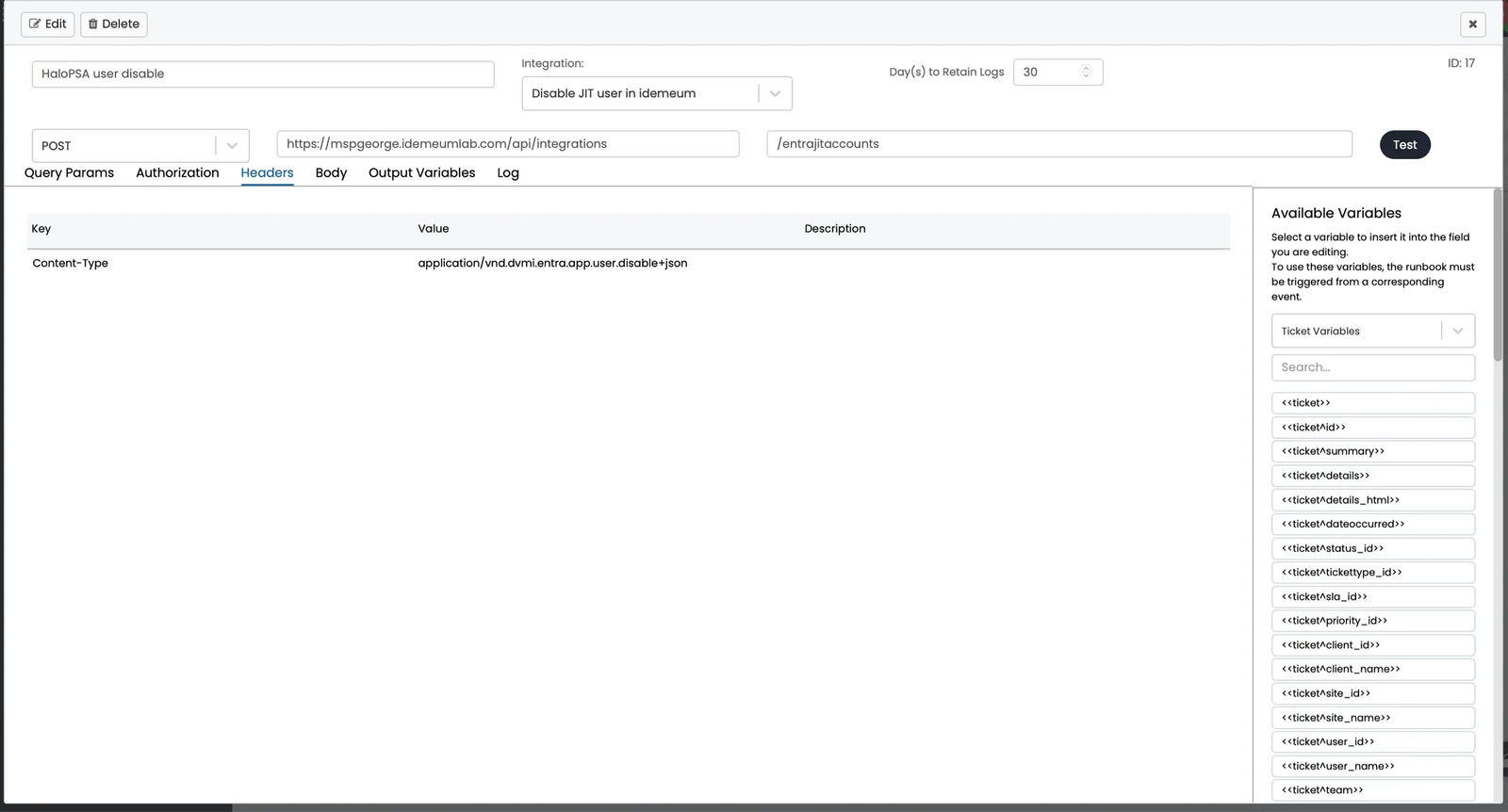Click the Available Variables panel scrollbar

pyautogui.click(x=1498, y=275)
